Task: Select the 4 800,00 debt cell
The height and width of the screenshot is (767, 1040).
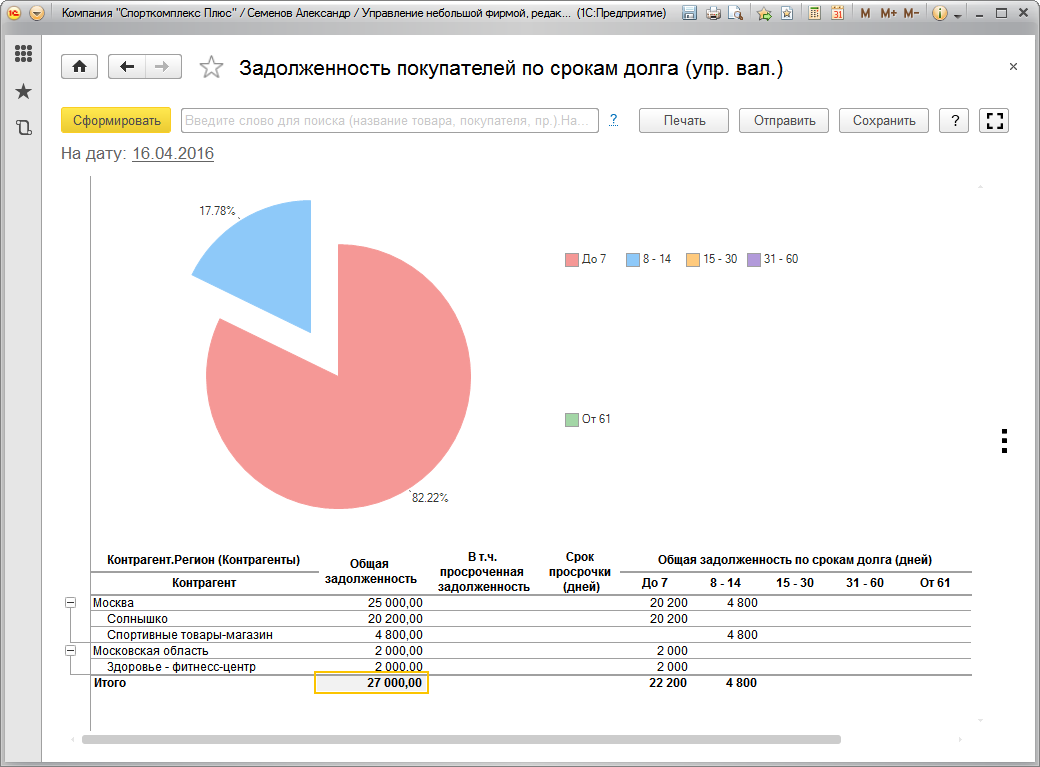Action: (x=399, y=635)
